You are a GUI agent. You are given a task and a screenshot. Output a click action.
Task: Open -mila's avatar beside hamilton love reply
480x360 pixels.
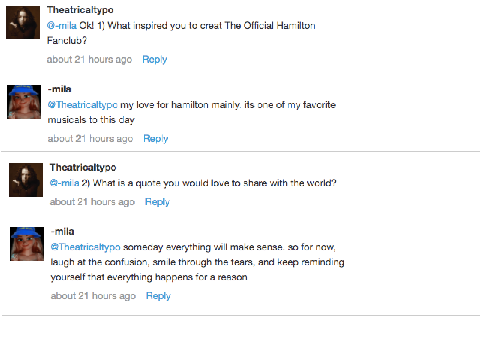24,102
